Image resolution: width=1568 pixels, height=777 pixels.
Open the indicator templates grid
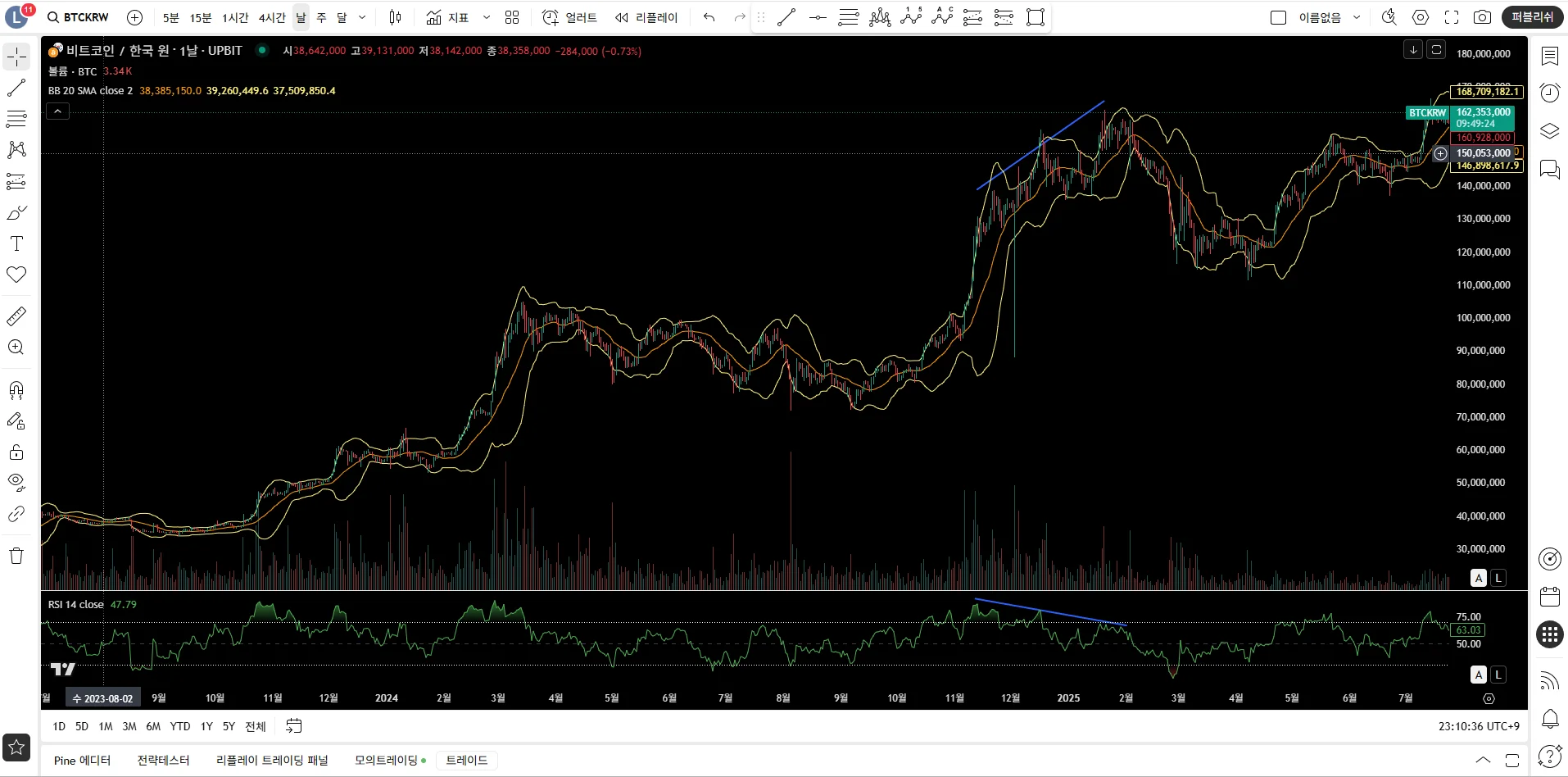tap(512, 17)
